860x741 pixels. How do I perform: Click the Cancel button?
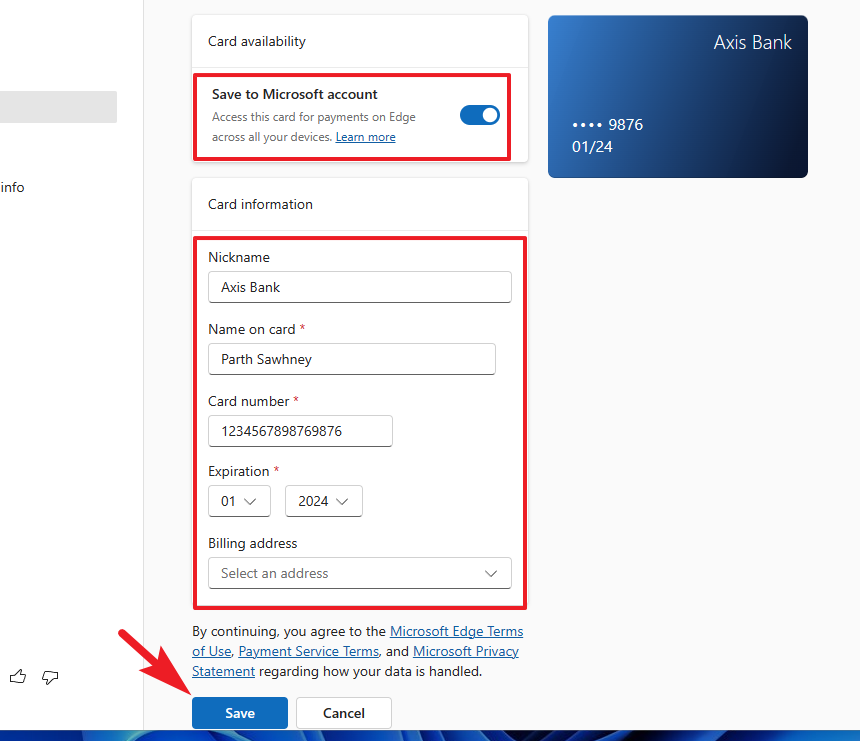(344, 713)
